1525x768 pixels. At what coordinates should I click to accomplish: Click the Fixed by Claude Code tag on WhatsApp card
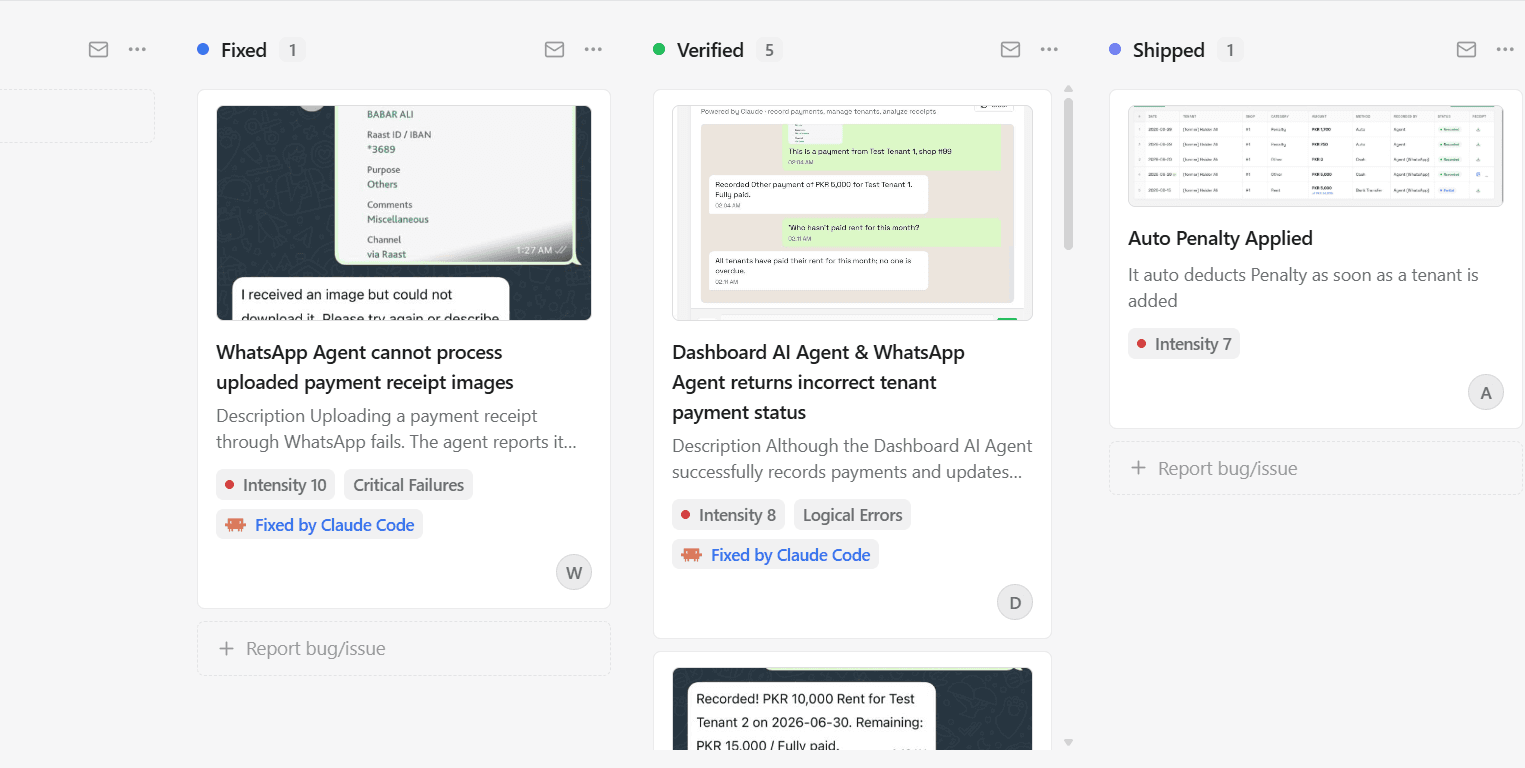point(320,525)
